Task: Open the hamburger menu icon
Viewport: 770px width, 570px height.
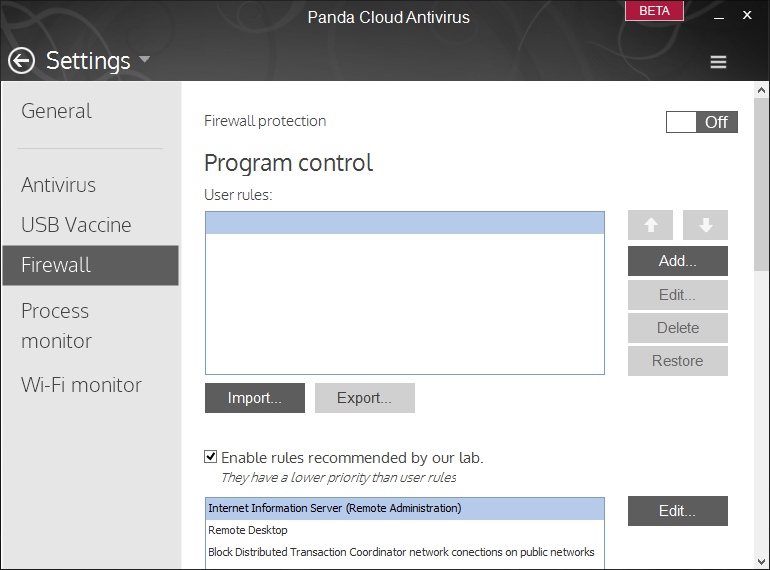Action: click(718, 62)
